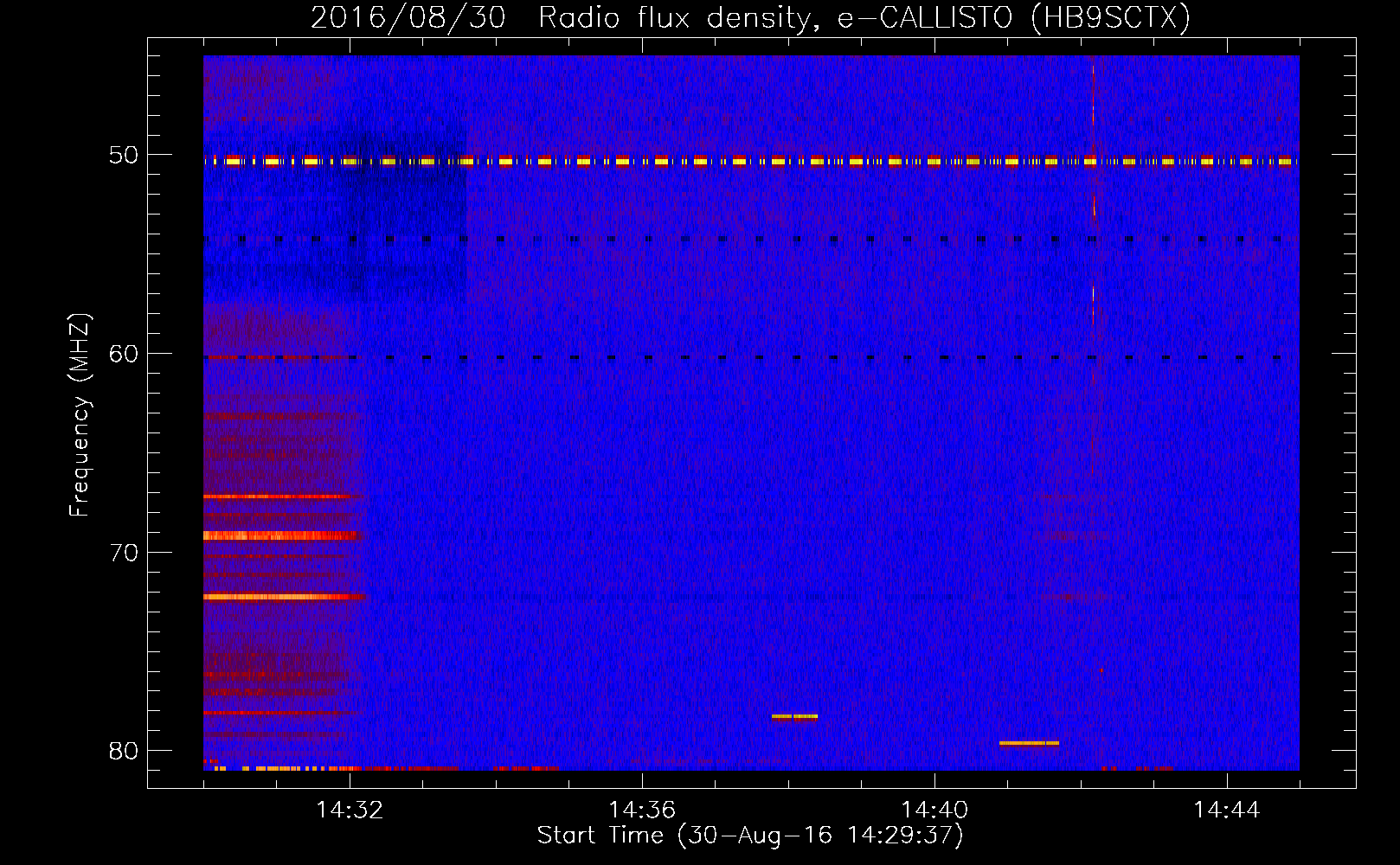Click the bright horizontal band at 72 MHz
The height and width of the screenshot is (865, 1400).
pyautogui.click(x=285, y=597)
